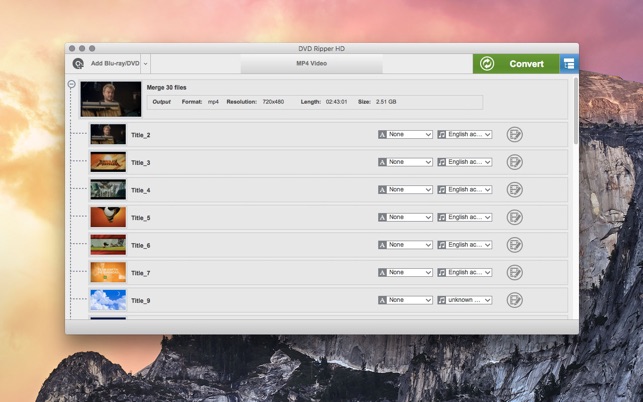Click the Add Blu-ray/DVD disc icon
The width and height of the screenshot is (643, 402).
click(78, 64)
